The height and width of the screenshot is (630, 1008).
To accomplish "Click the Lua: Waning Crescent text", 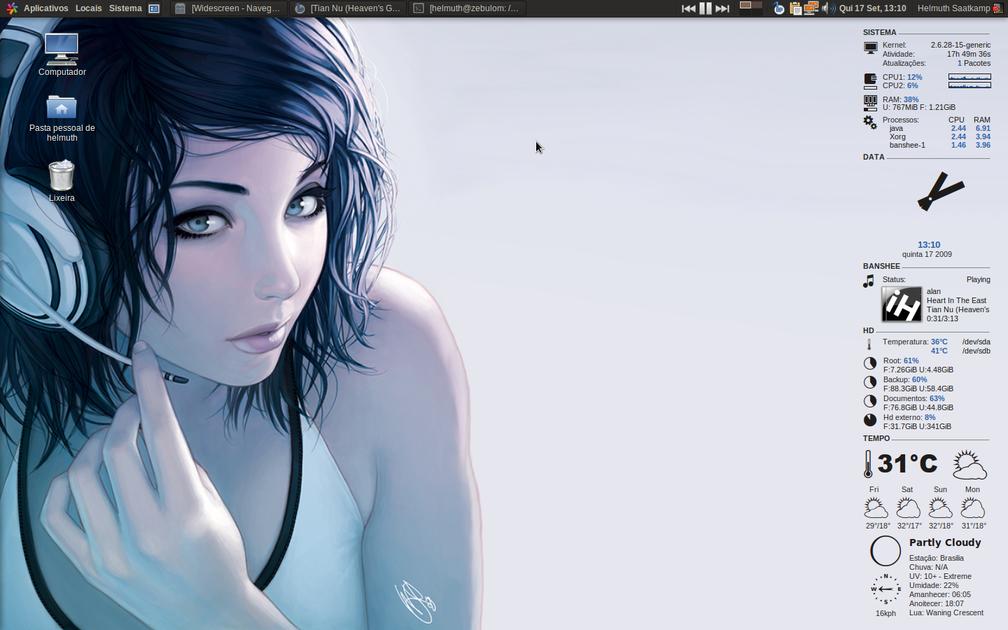I will pos(946,613).
